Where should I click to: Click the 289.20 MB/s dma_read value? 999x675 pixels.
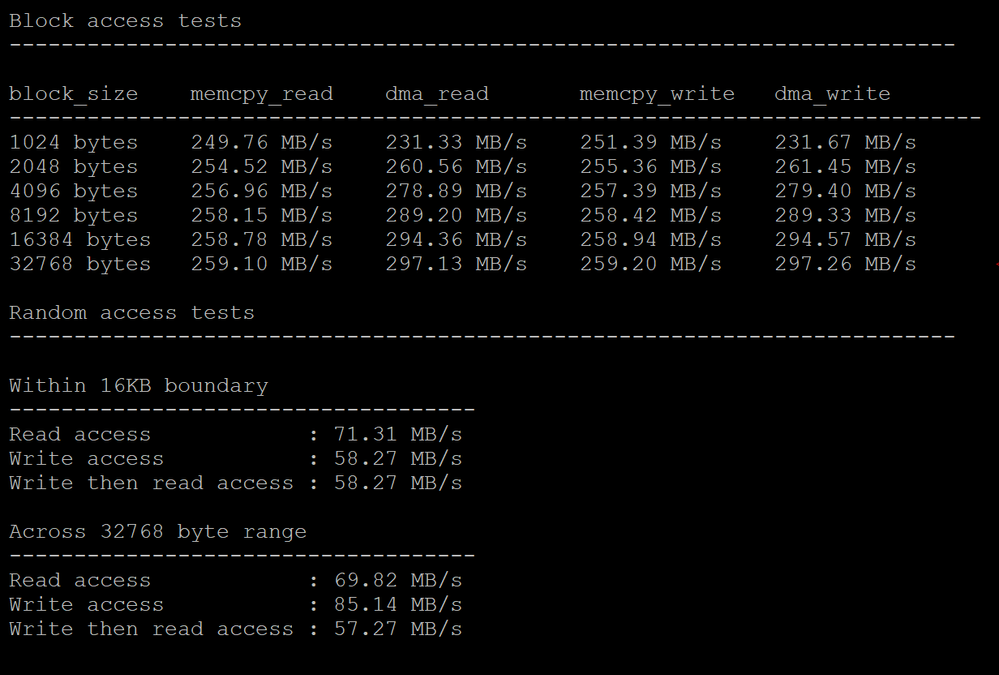456,215
